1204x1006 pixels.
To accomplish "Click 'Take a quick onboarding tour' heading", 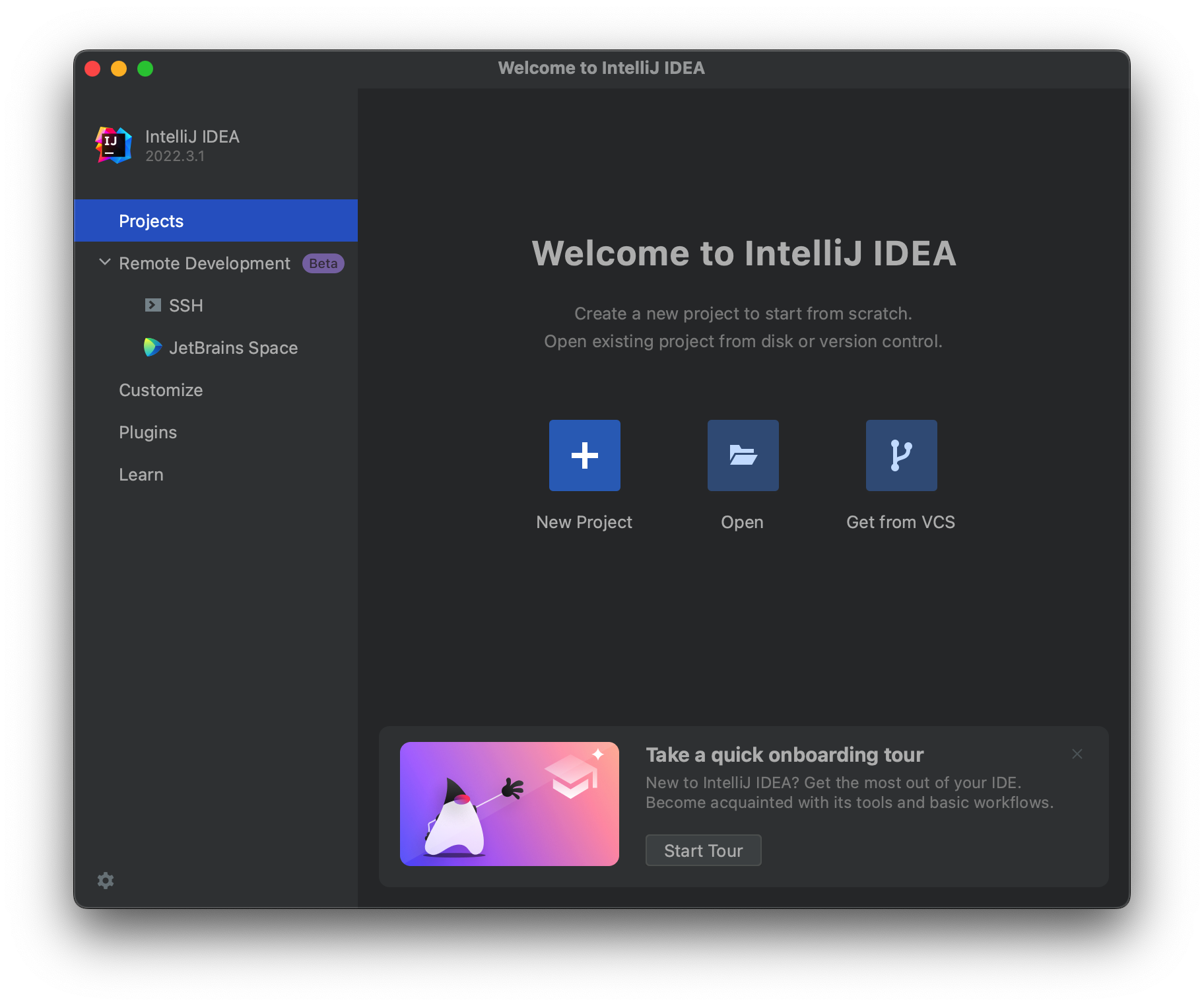I will (x=784, y=754).
